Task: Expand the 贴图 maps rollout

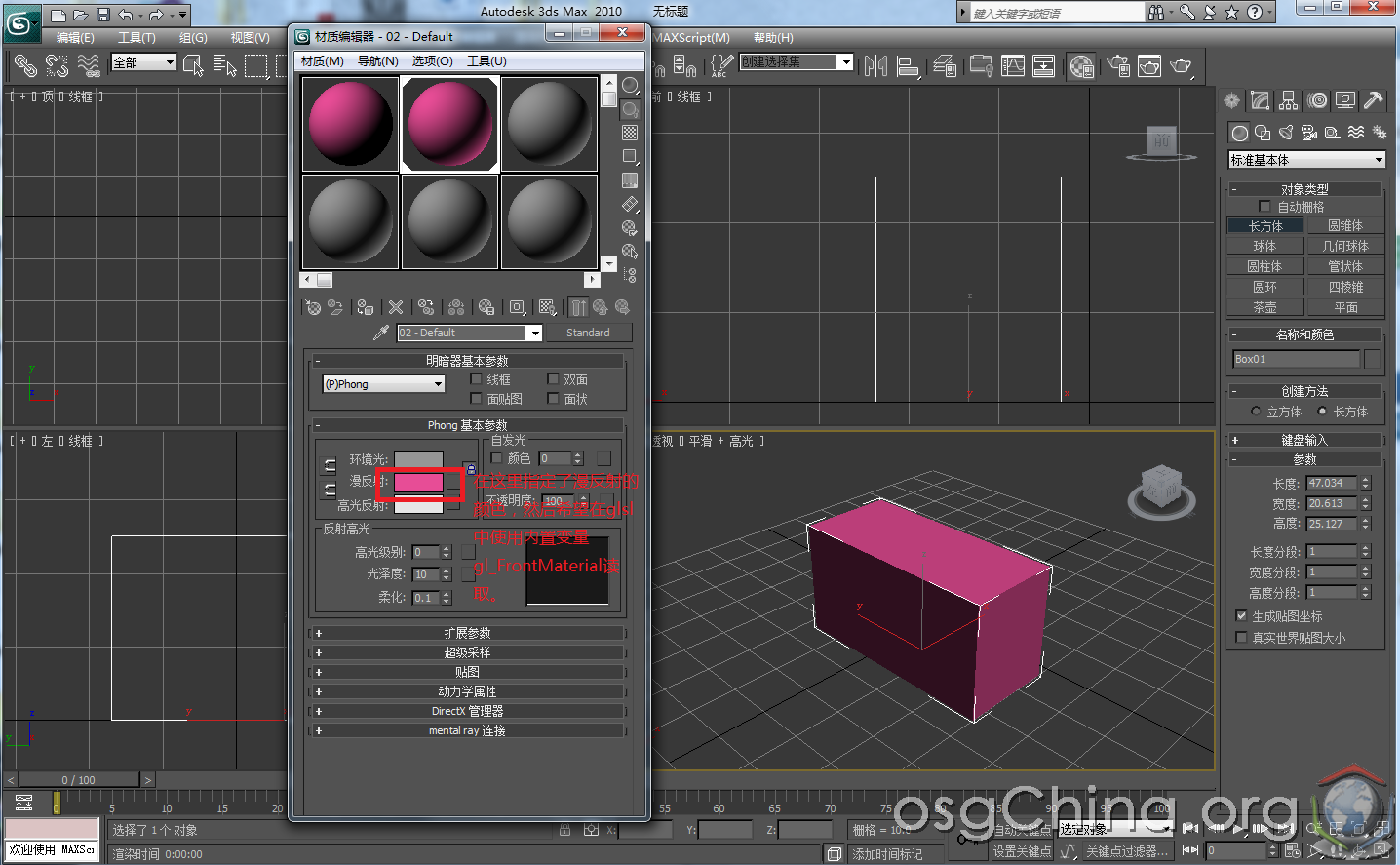Action: [x=467, y=672]
